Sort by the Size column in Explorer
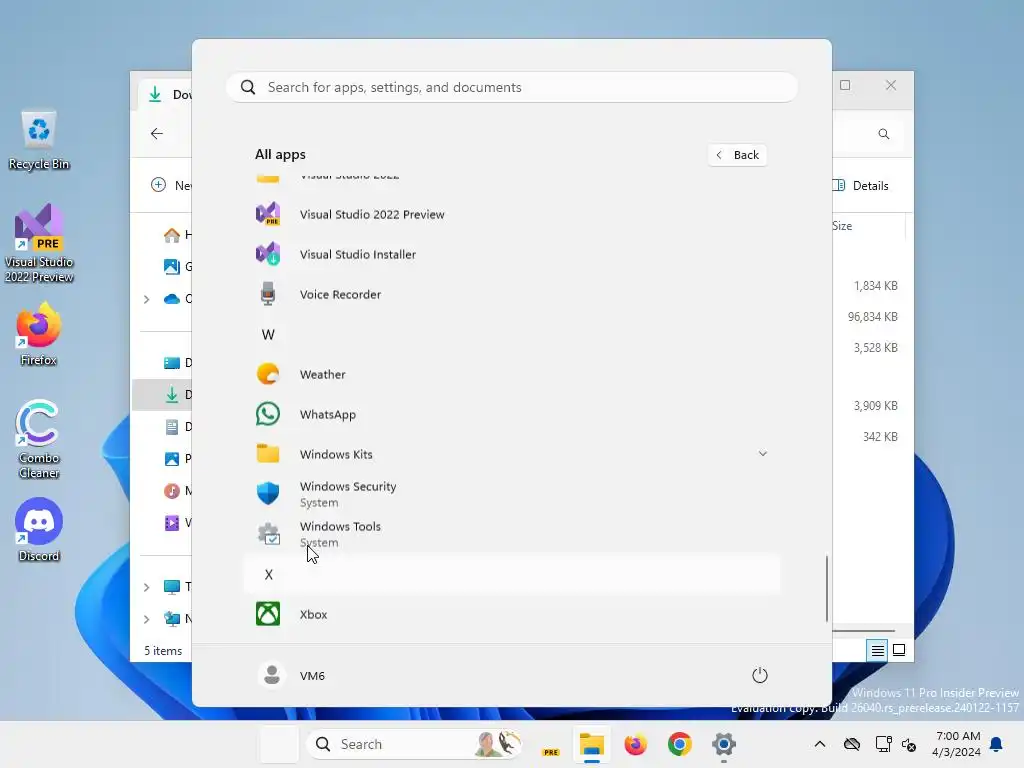The image size is (1024, 768). click(x=842, y=226)
